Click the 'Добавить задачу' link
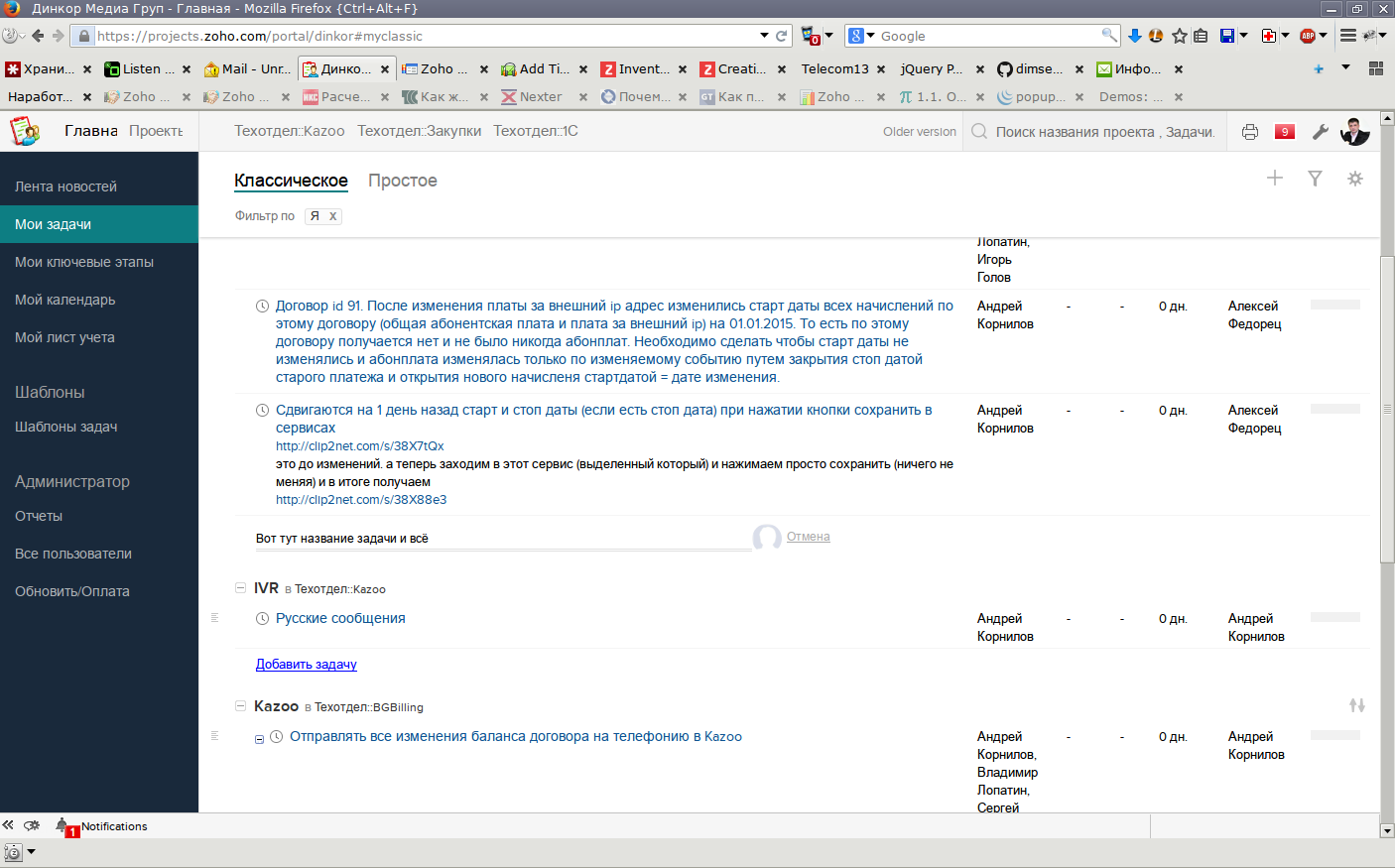The width and height of the screenshot is (1395, 868). 306,665
